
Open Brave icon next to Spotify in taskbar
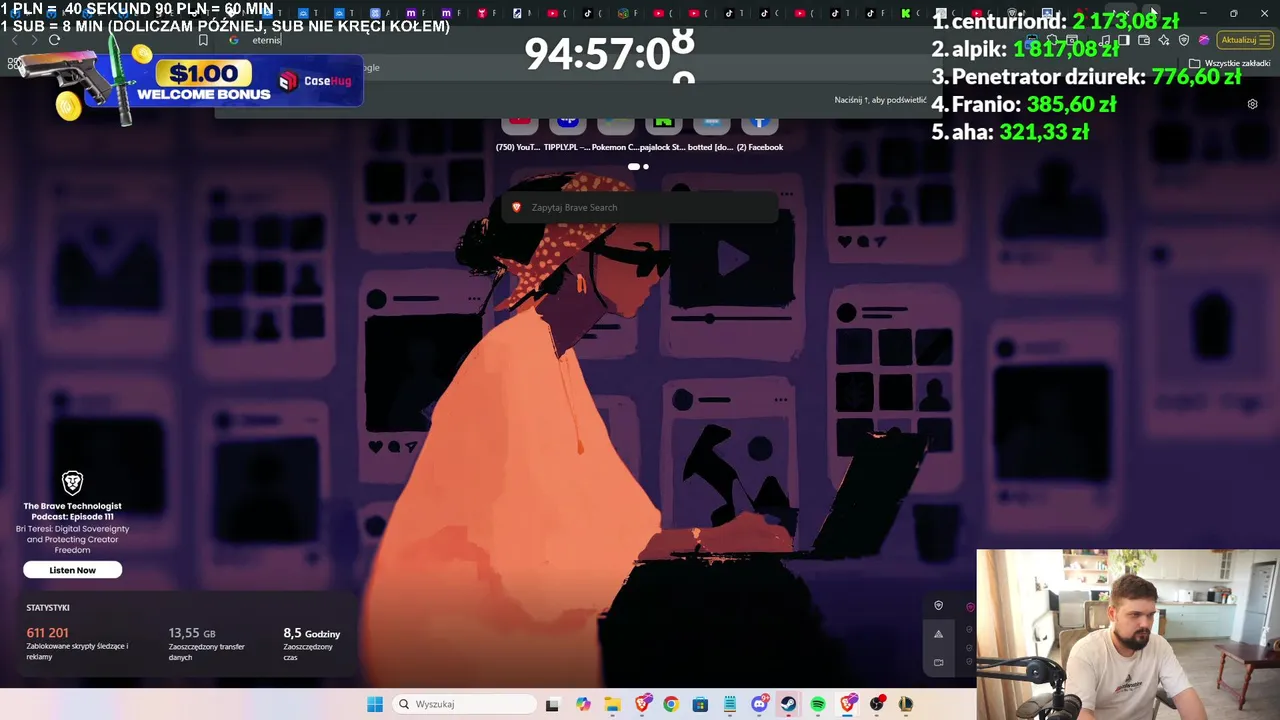[847, 704]
